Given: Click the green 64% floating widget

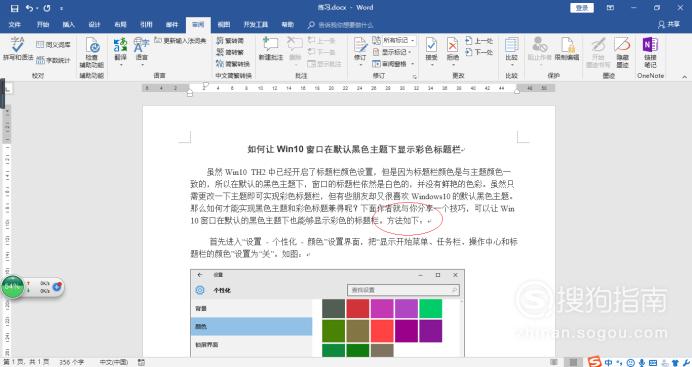Looking at the screenshot, I should pos(12,287).
